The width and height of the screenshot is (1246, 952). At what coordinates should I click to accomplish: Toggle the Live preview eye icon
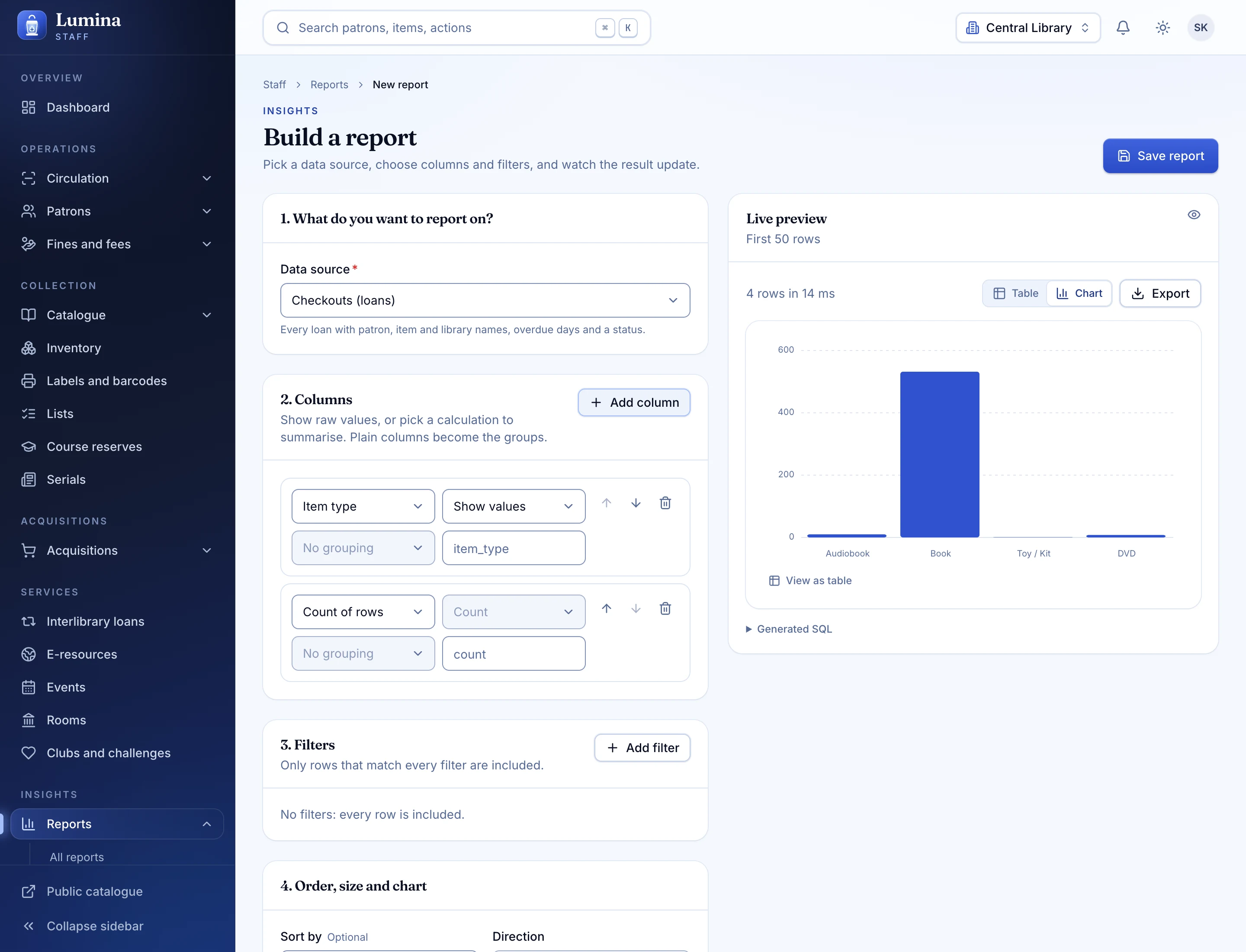1193,215
